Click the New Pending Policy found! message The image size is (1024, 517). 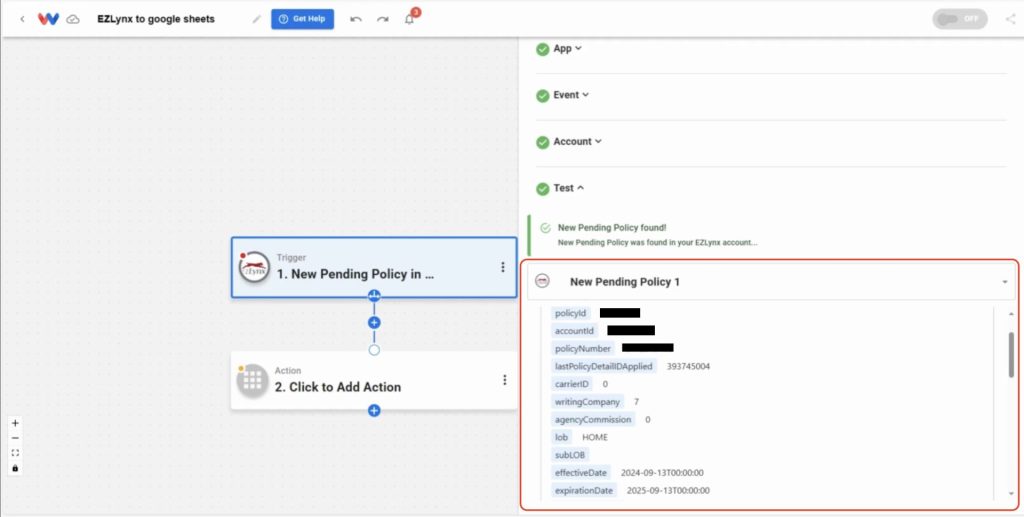612,228
